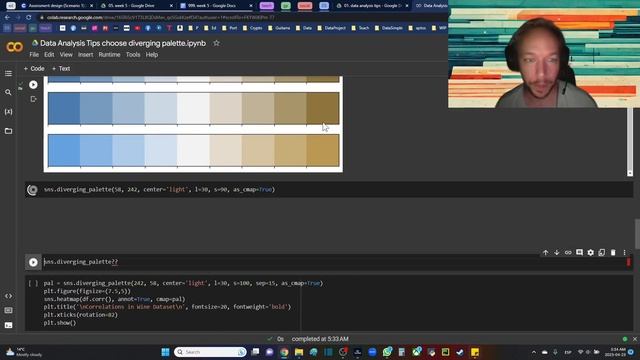640x360 pixels.
Task: Open the Help menu
Action: coord(152,55)
